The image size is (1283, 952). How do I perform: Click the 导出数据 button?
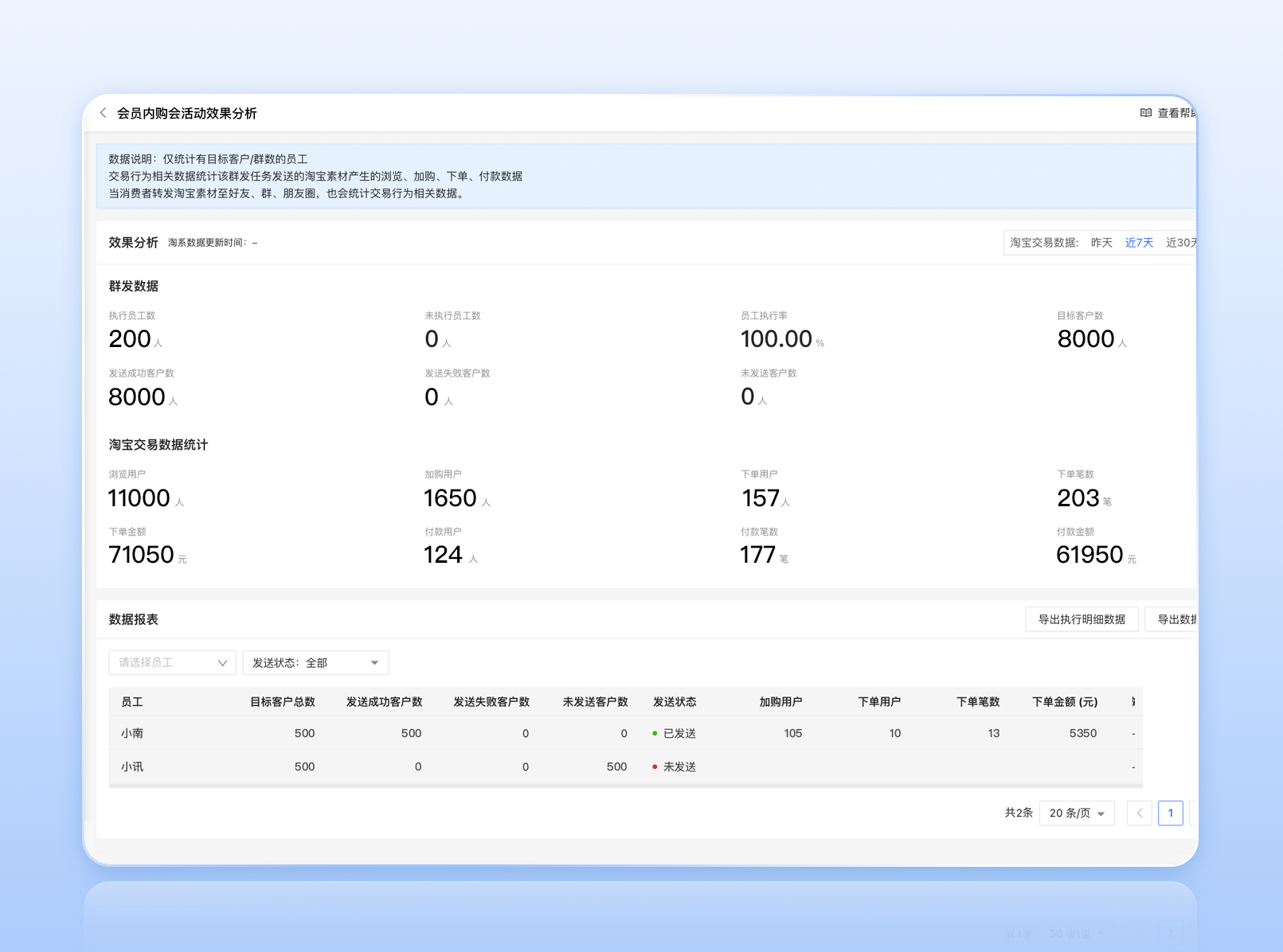(x=1172, y=619)
